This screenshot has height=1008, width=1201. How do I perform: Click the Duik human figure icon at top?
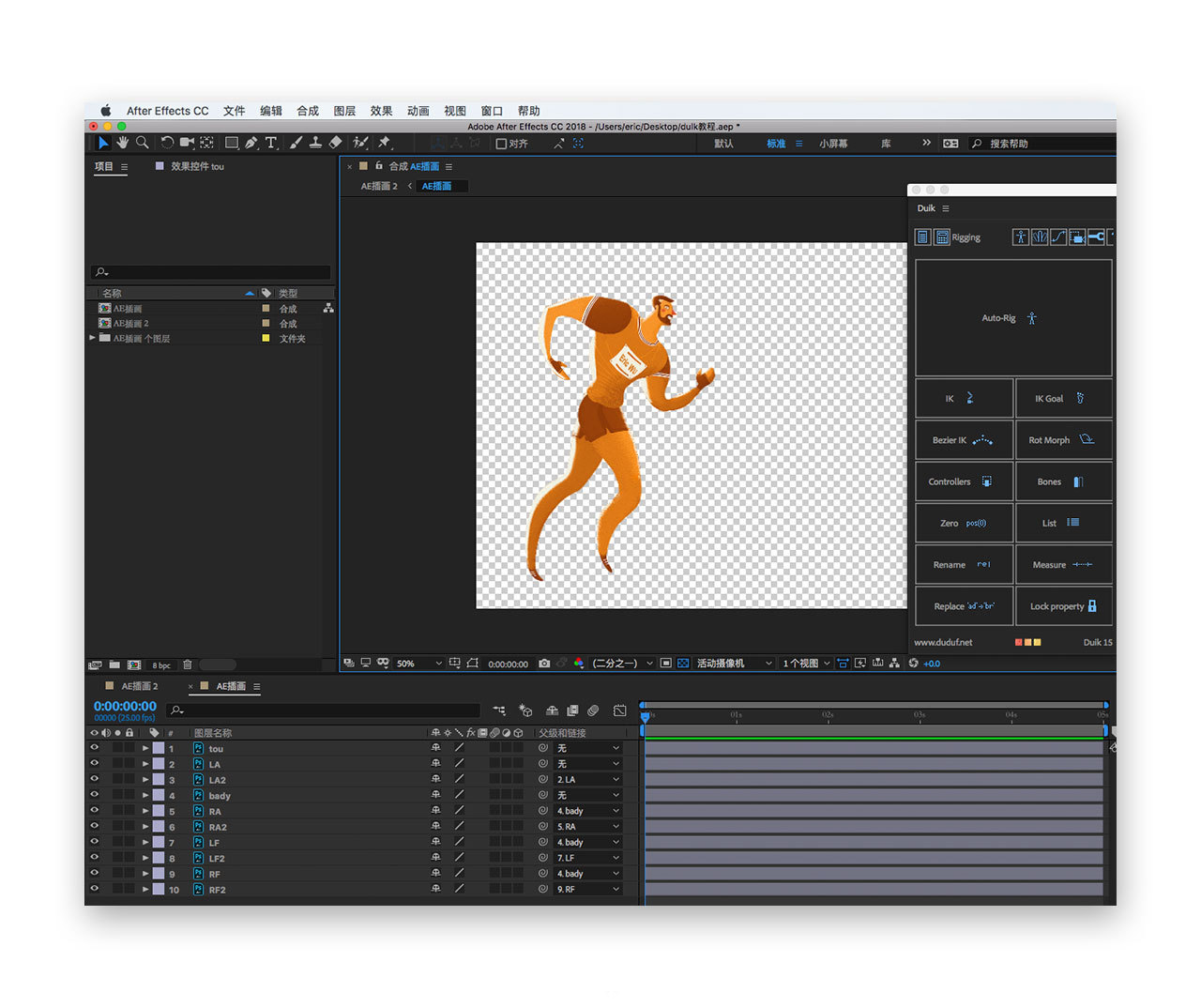coord(1021,237)
